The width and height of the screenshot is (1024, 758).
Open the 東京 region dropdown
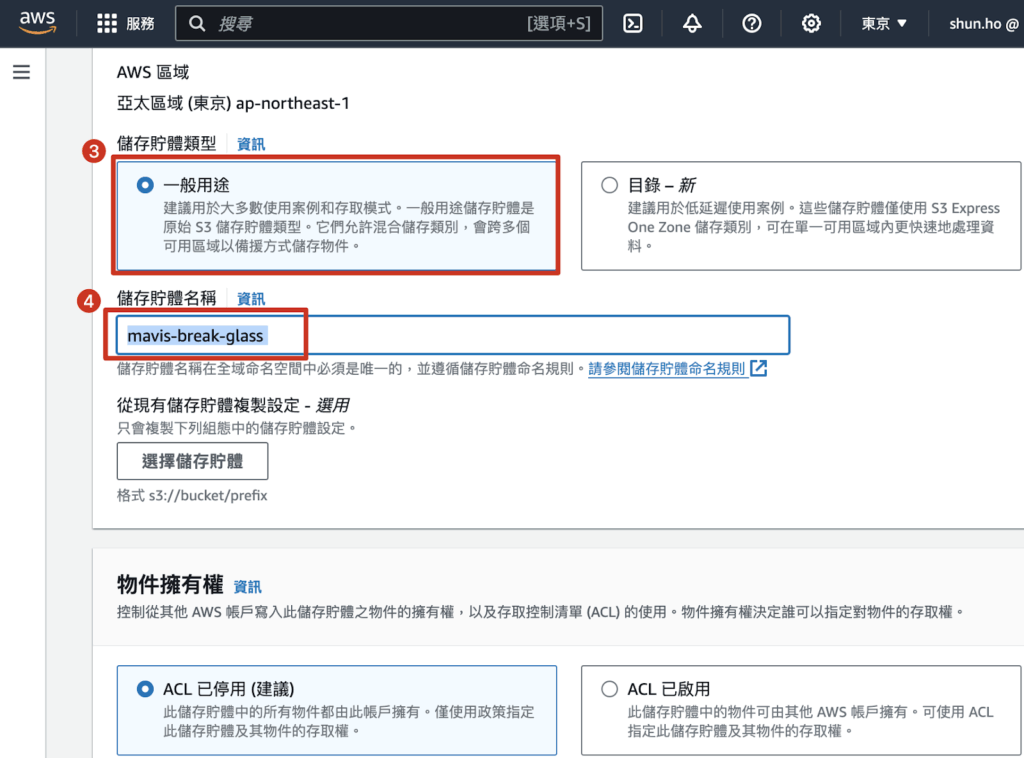pos(884,24)
